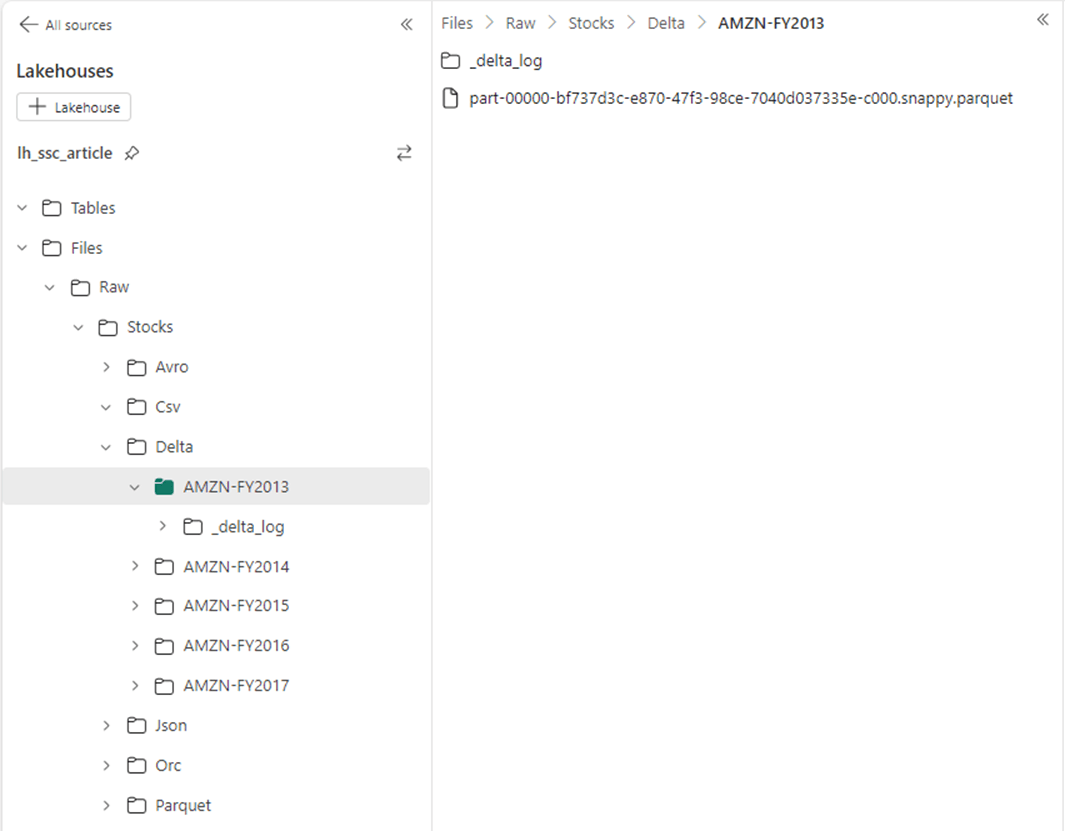This screenshot has height=831, width=1065.
Task: Go to Raw in breadcrumb path
Action: [x=520, y=23]
